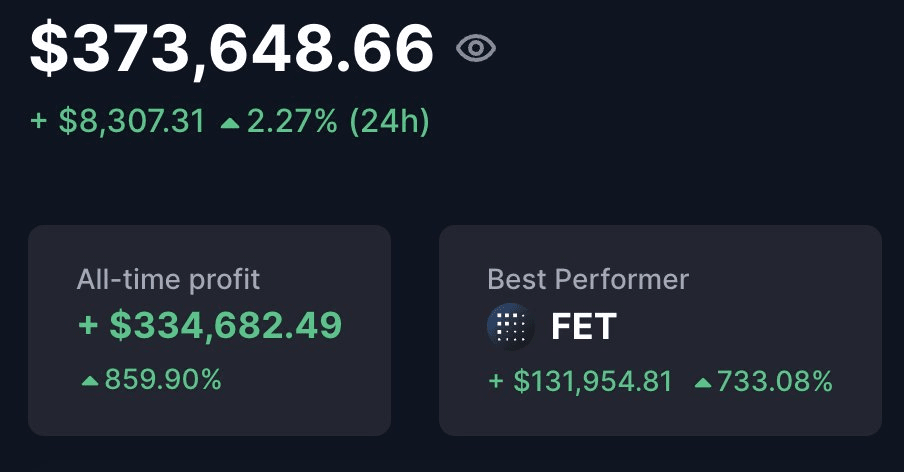Image resolution: width=904 pixels, height=472 pixels.
Task: Click the All-time profit heading
Action: (168, 279)
